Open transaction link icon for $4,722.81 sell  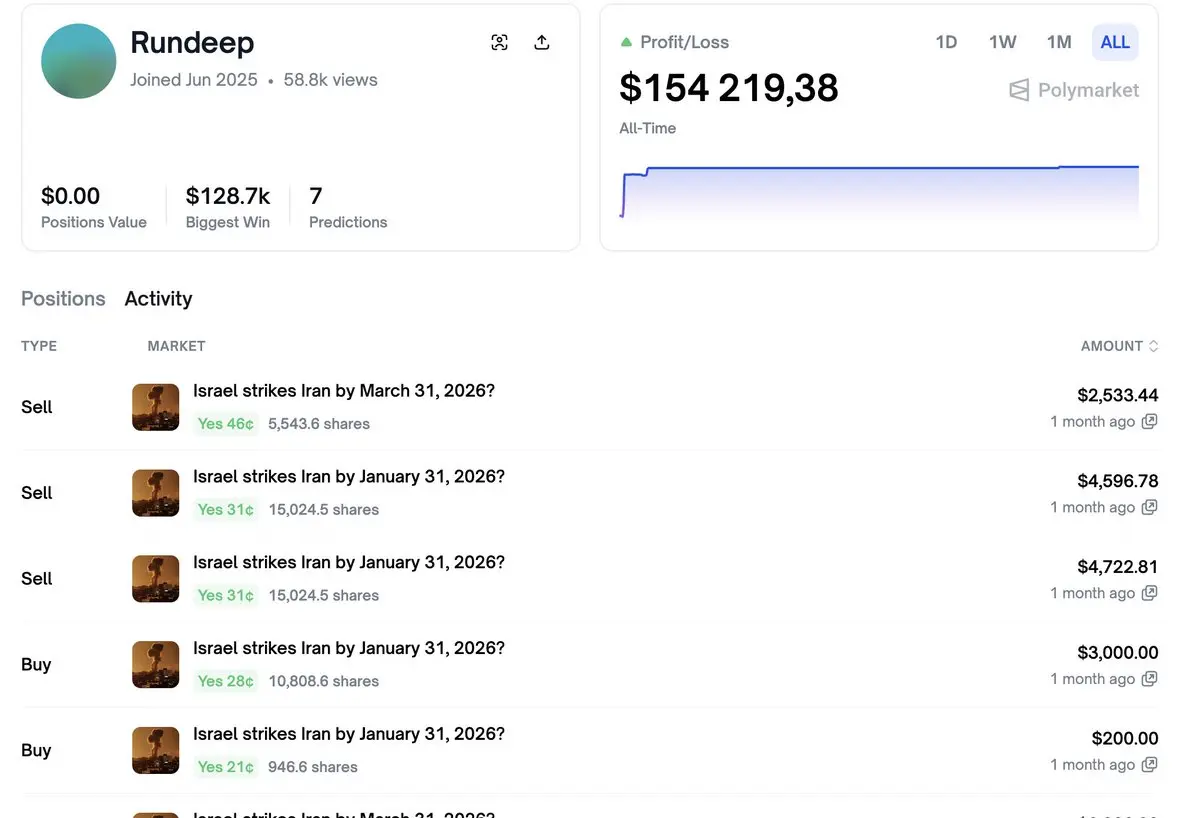coord(1150,594)
